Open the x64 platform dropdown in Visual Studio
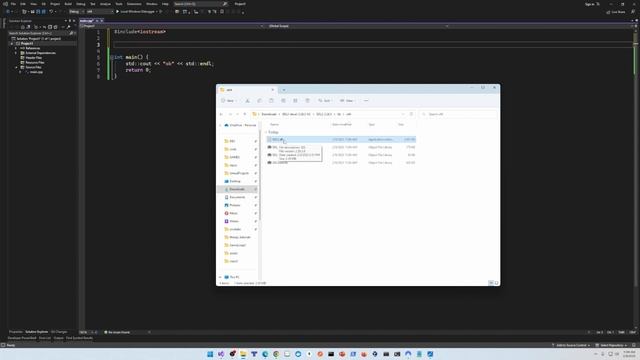The height and width of the screenshot is (360, 640). click(x=100, y=12)
